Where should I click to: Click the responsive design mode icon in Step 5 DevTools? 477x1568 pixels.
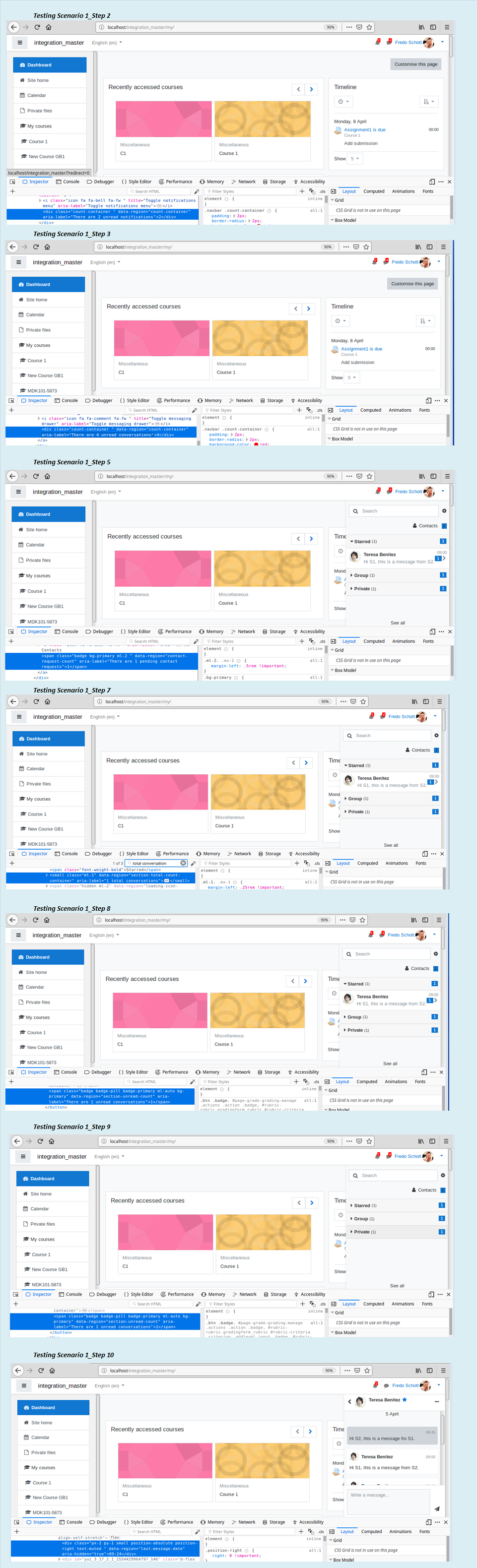[432, 631]
